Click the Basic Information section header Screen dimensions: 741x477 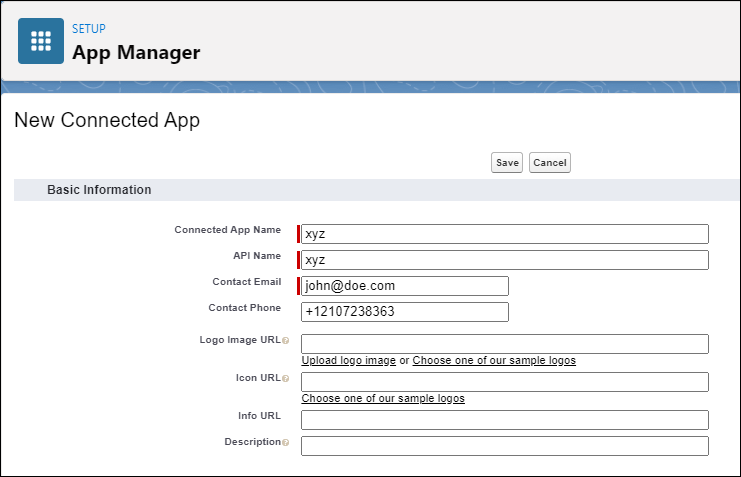coord(99,190)
